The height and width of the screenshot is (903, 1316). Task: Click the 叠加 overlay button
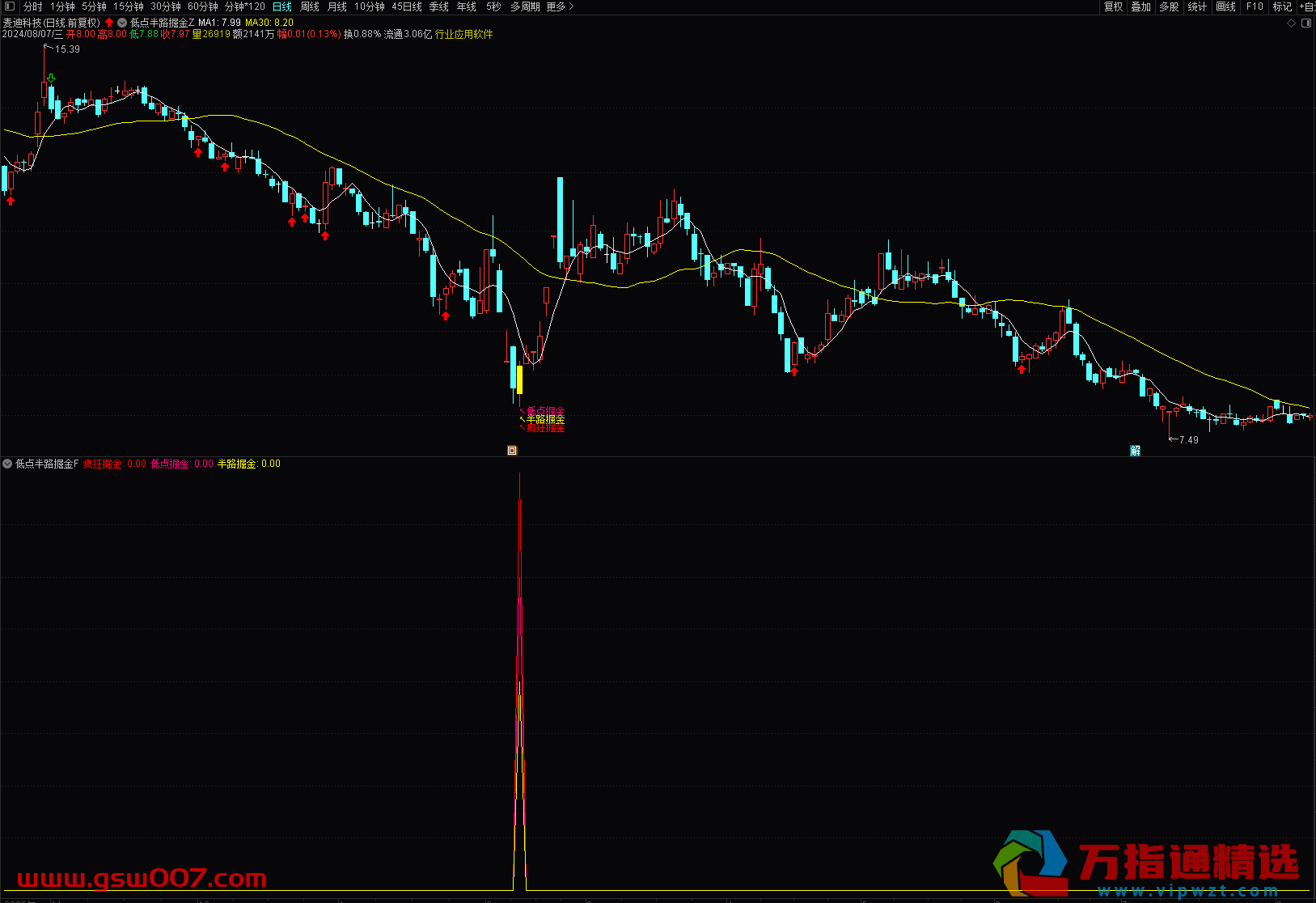[x=1141, y=6]
